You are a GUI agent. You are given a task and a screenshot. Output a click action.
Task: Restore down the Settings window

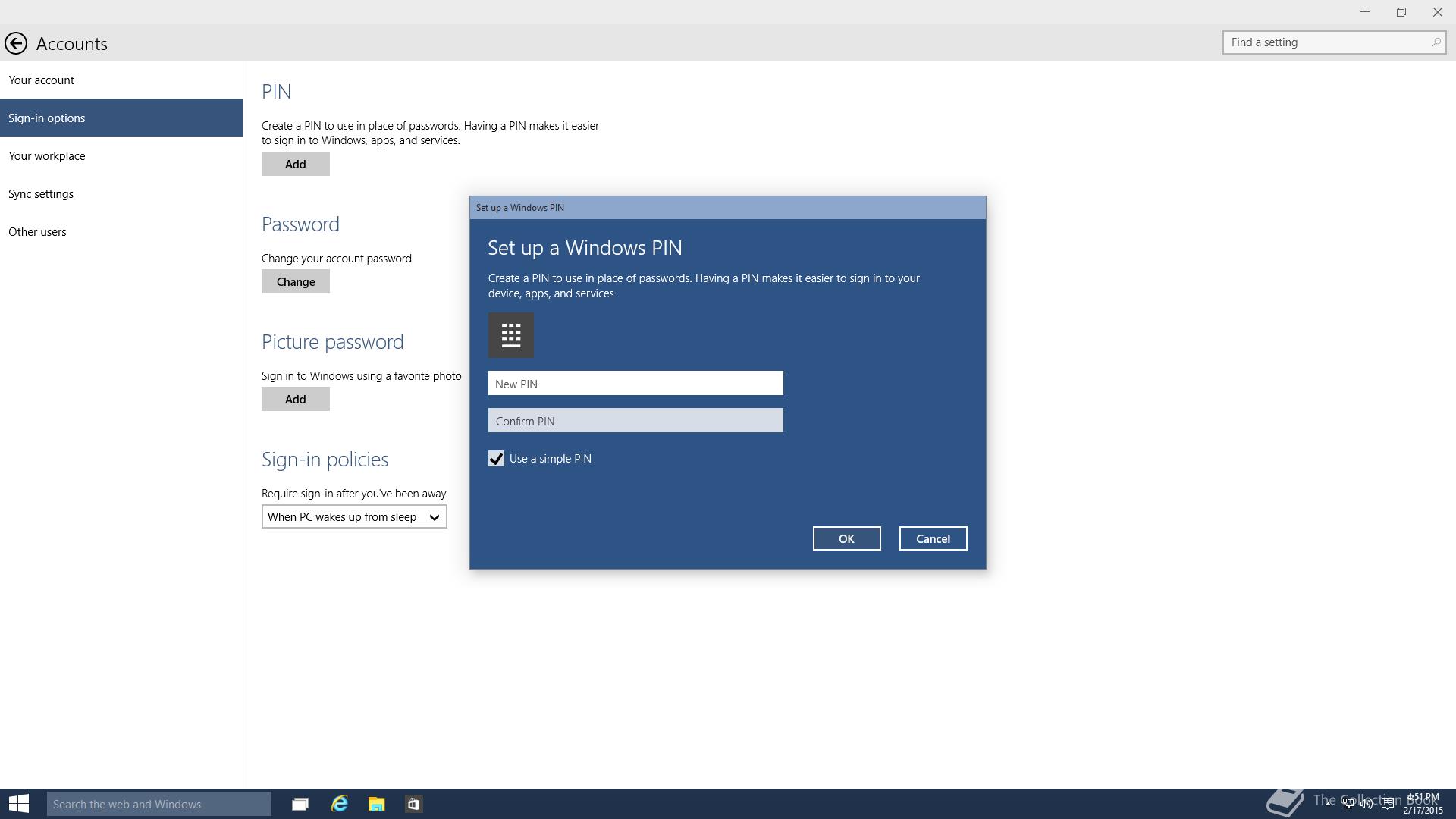pyautogui.click(x=1401, y=12)
